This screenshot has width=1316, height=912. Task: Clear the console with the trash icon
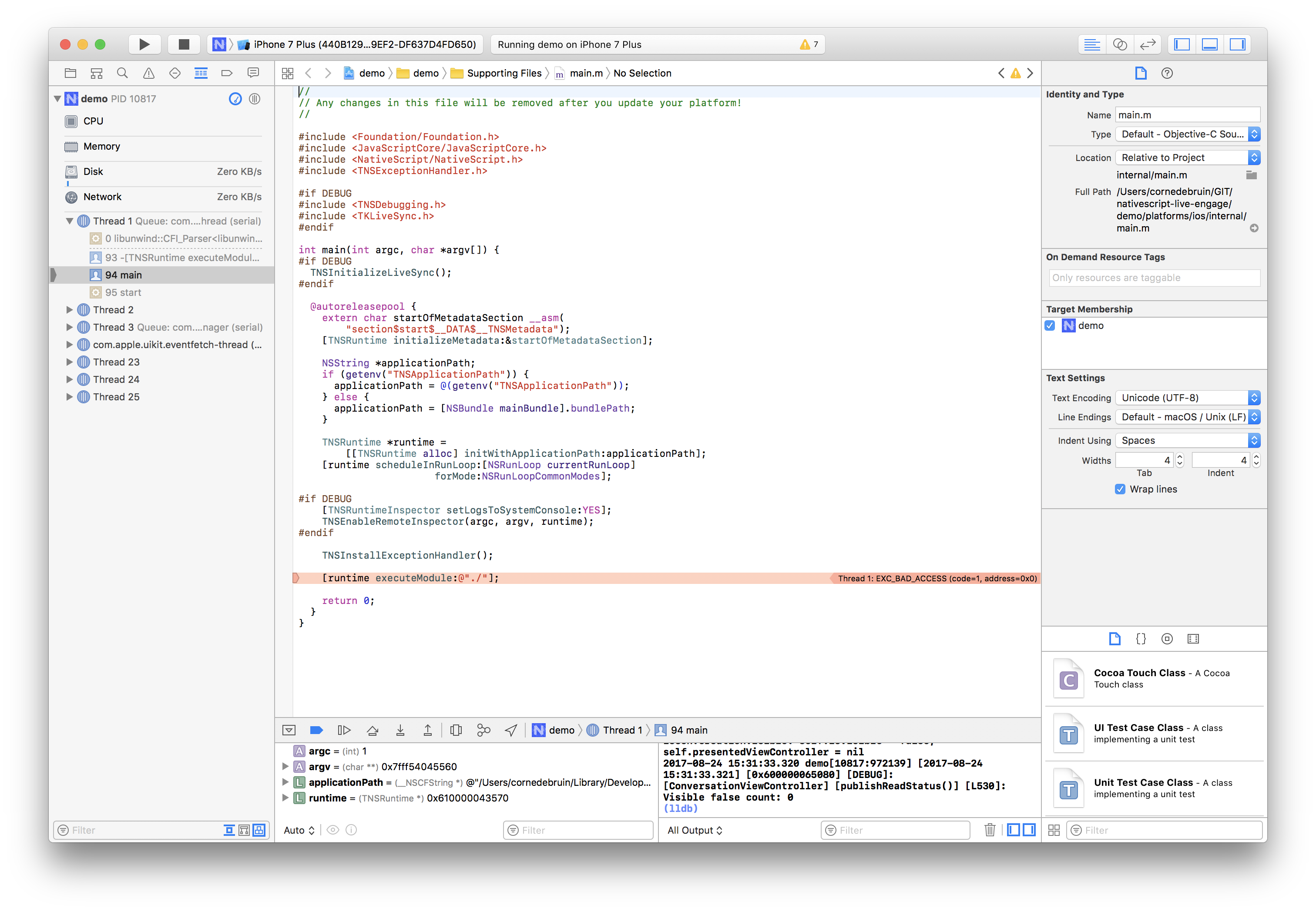(x=990, y=830)
